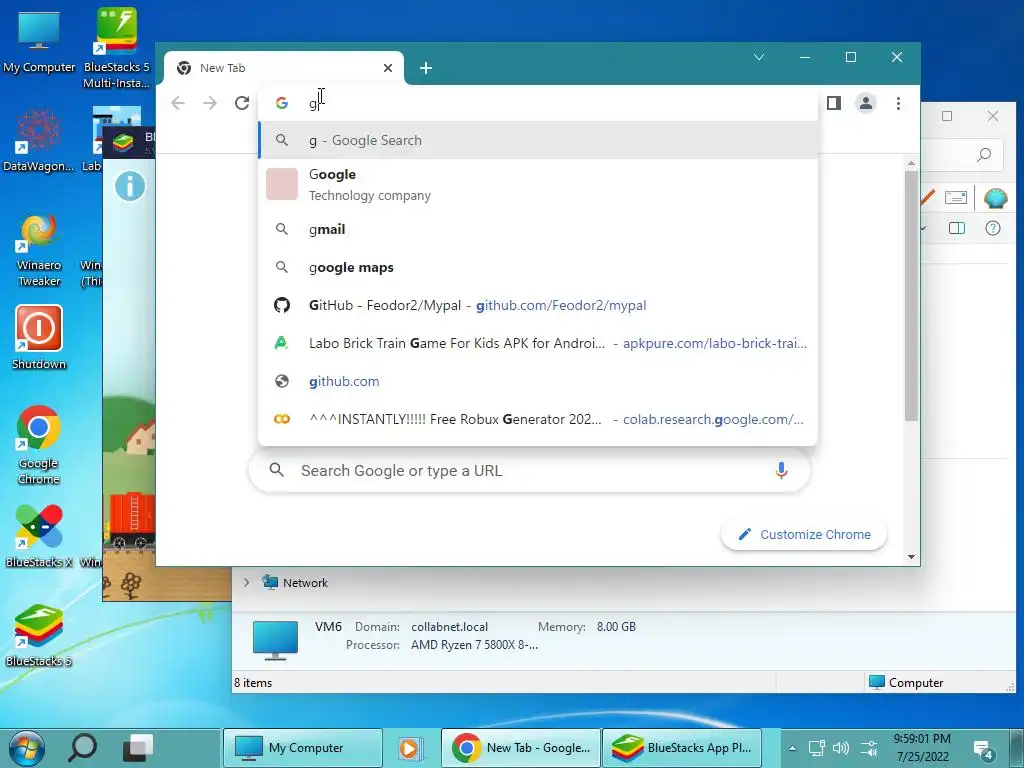
Task: Open the github.com suggestion
Action: pos(539,381)
